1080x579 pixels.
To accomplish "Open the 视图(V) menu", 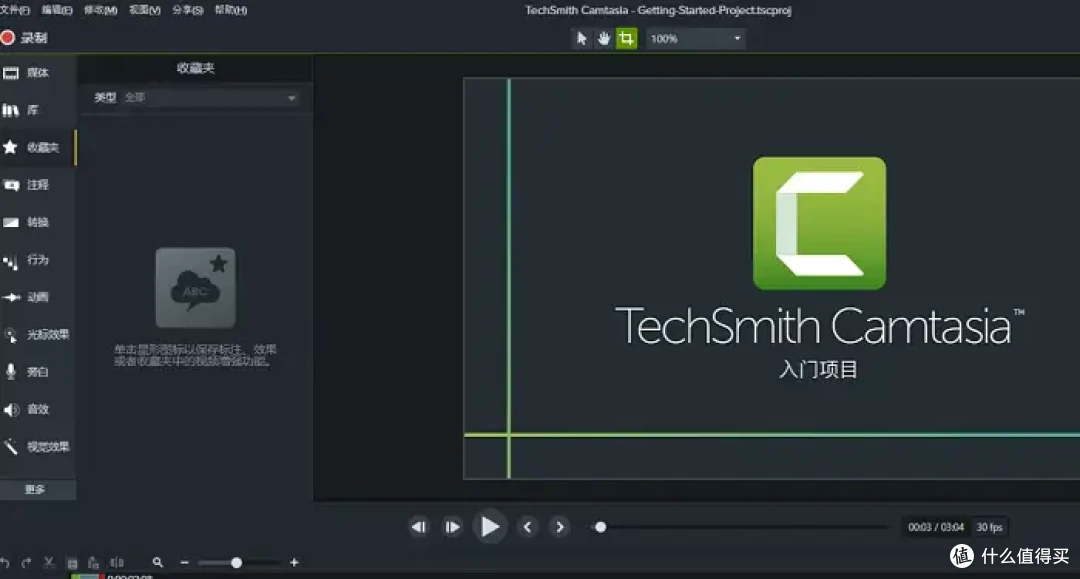I will 145,10.
